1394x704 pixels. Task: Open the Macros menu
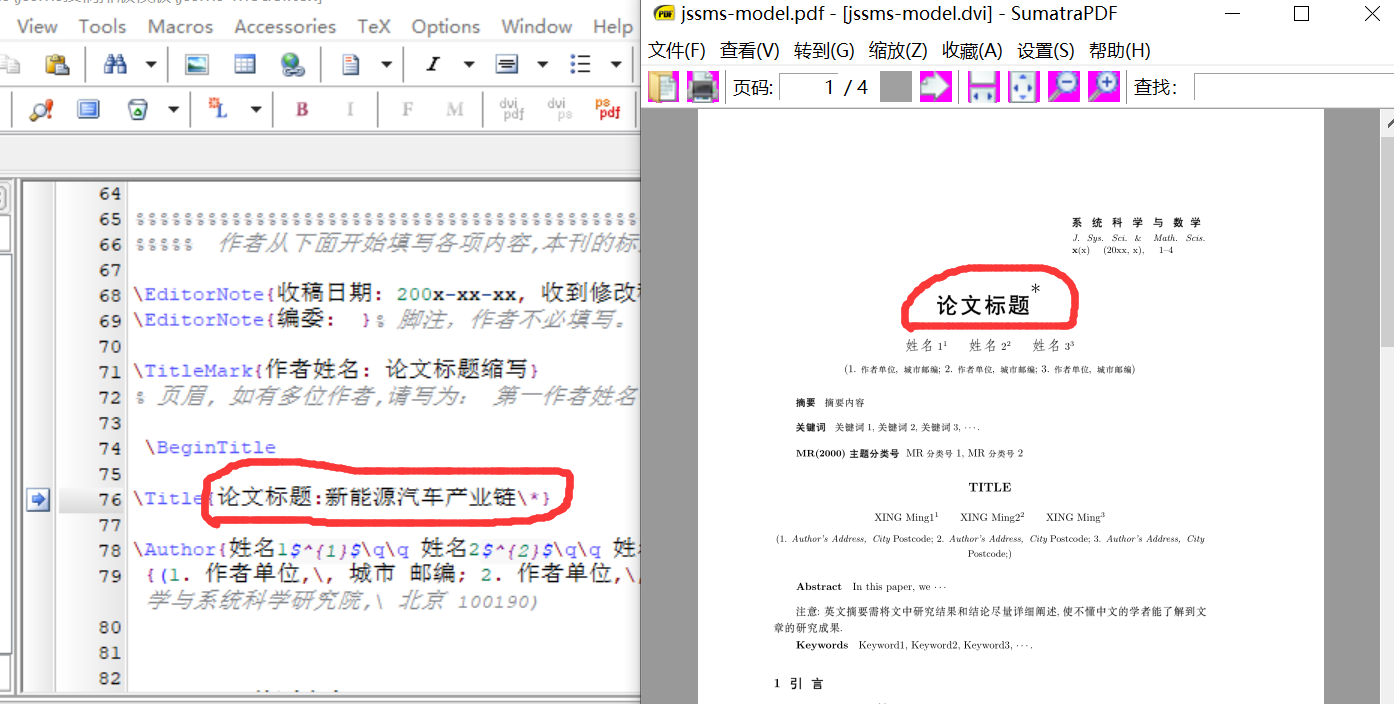[x=181, y=27]
